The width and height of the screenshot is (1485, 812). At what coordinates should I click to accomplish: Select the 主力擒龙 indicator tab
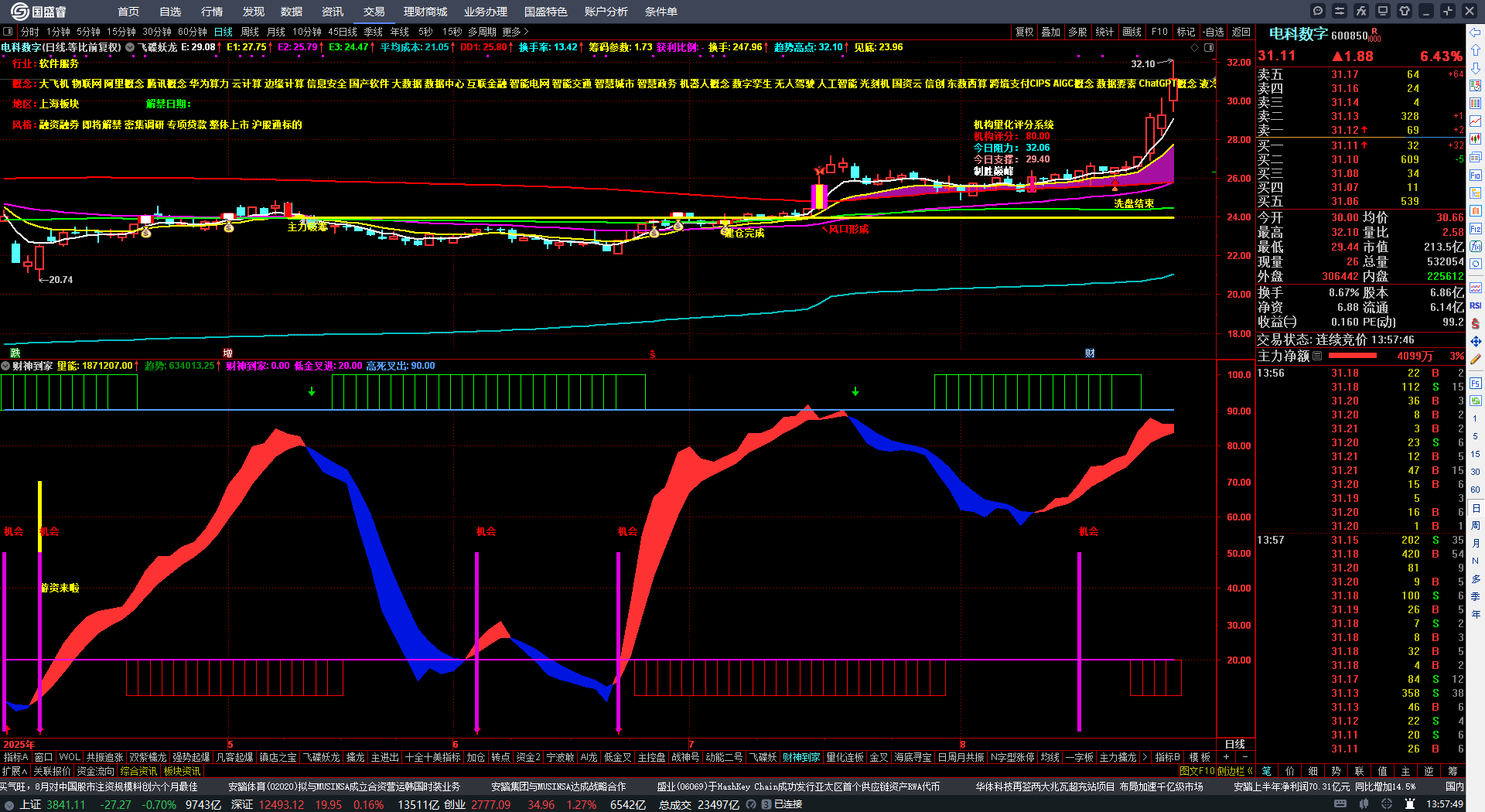pyautogui.click(x=1118, y=757)
